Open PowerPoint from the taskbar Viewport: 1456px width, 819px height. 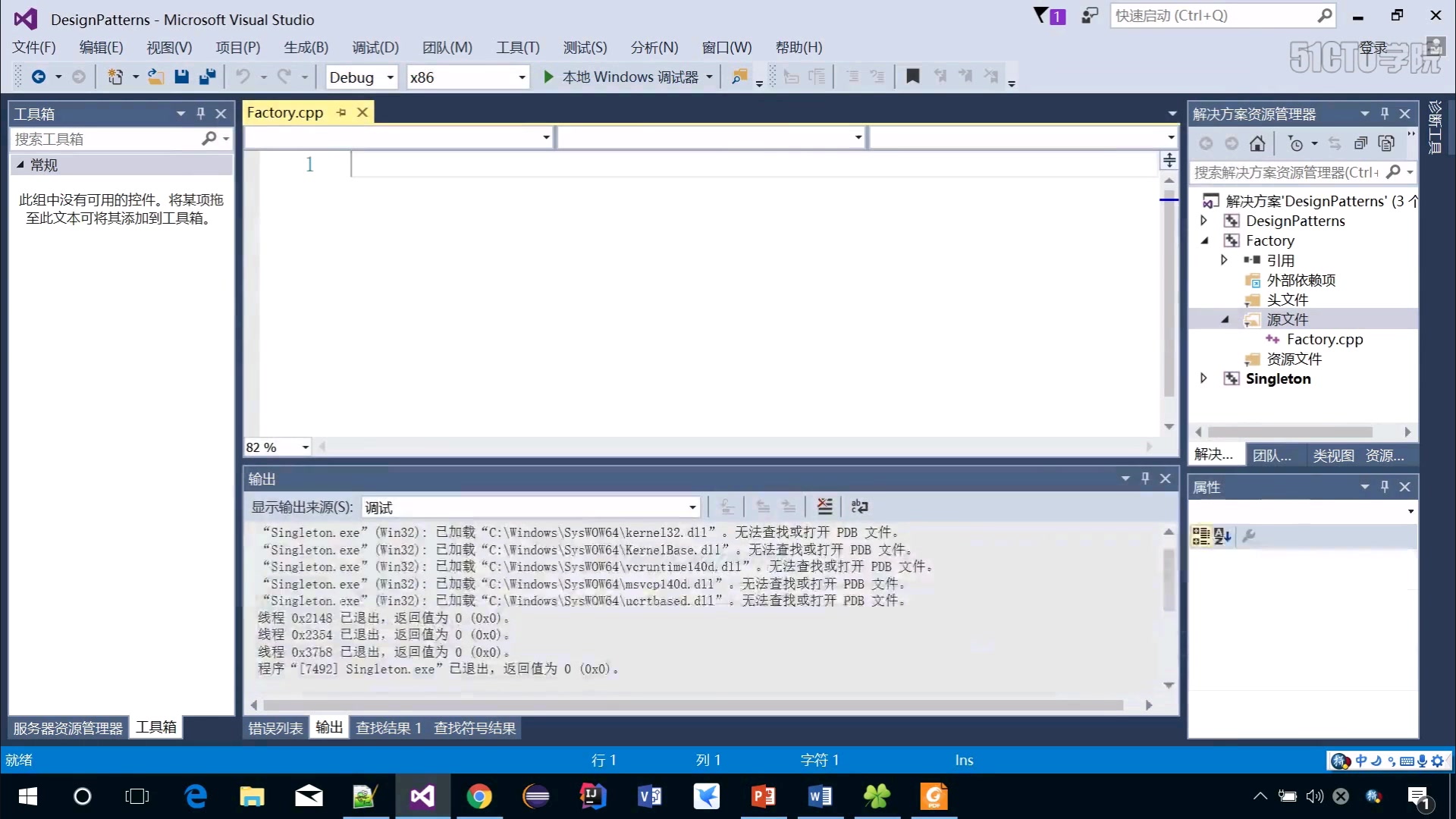[764, 796]
